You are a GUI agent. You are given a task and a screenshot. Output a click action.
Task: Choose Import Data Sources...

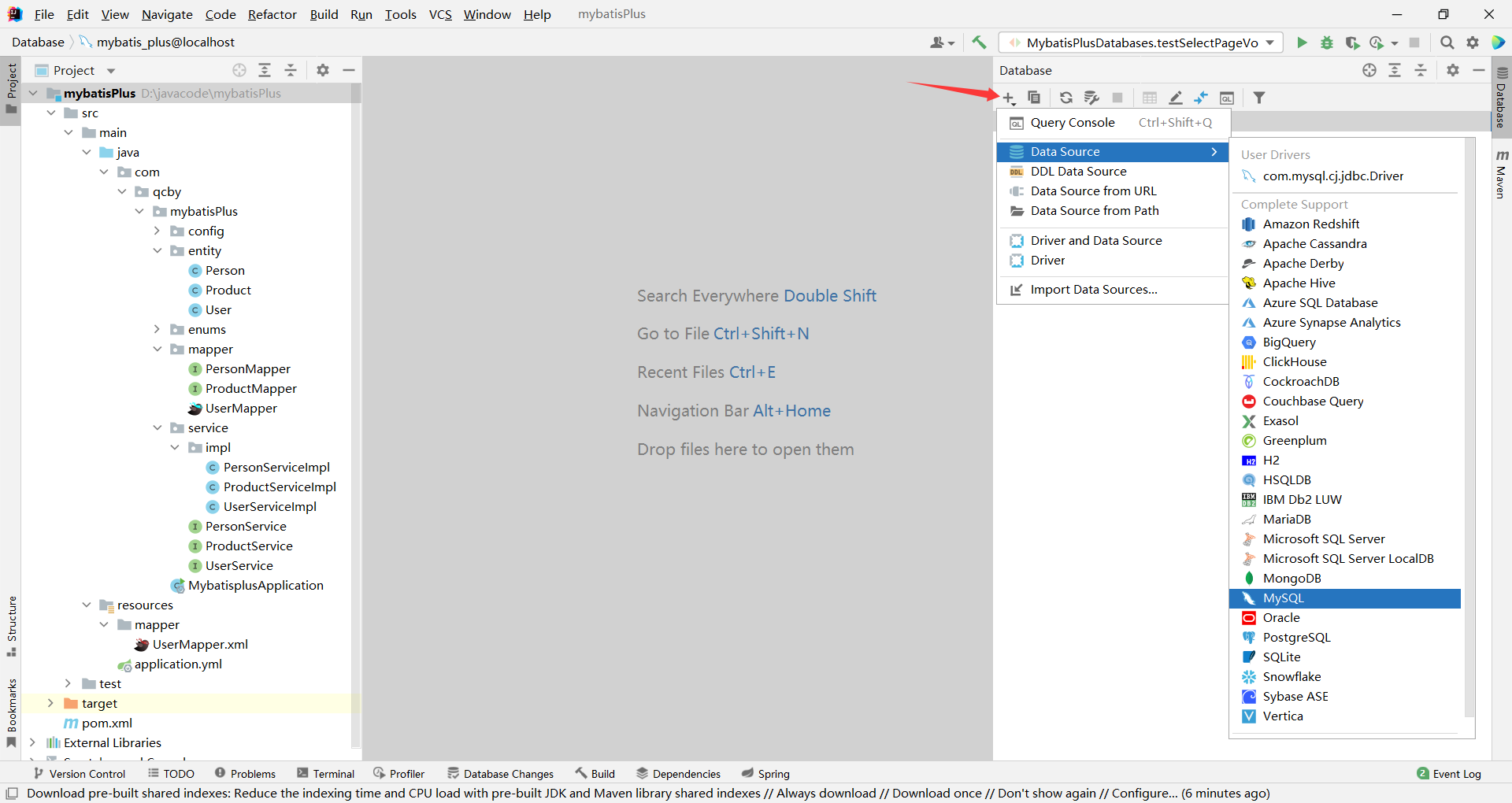pos(1112,289)
